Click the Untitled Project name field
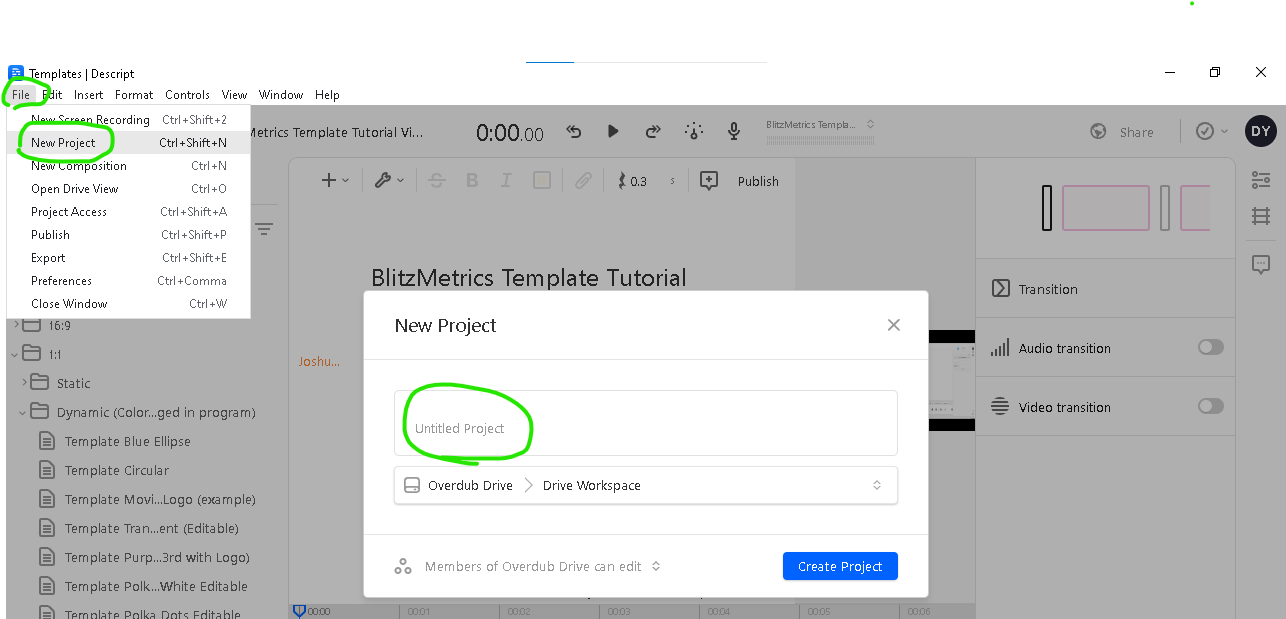 646,423
